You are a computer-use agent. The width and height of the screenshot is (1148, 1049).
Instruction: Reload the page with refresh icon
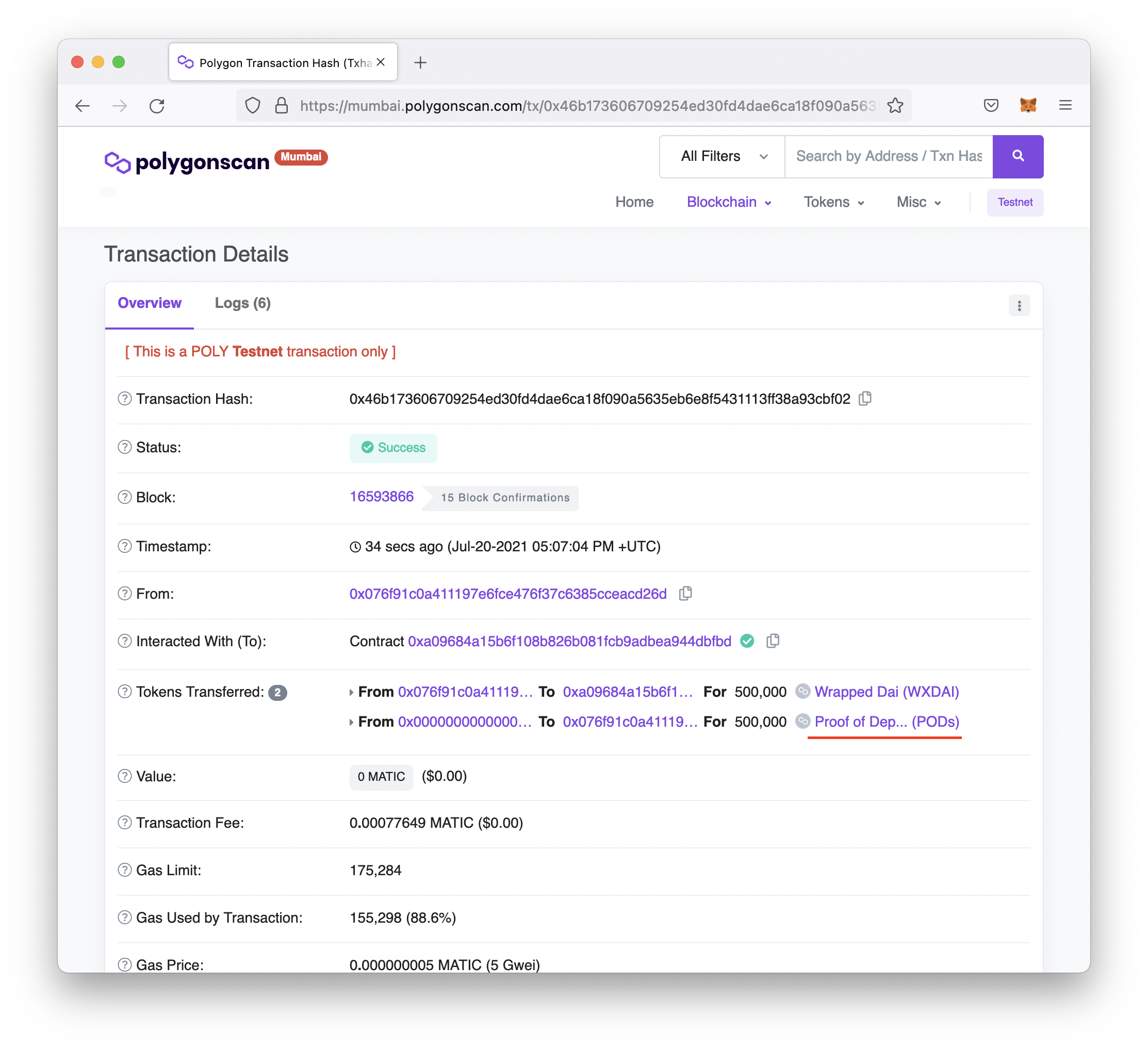click(x=157, y=106)
